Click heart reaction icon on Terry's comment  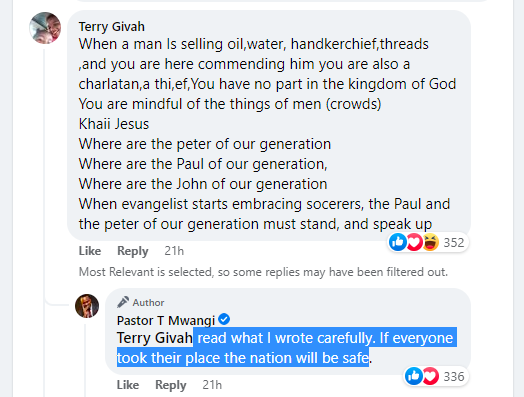(x=414, y=242)
